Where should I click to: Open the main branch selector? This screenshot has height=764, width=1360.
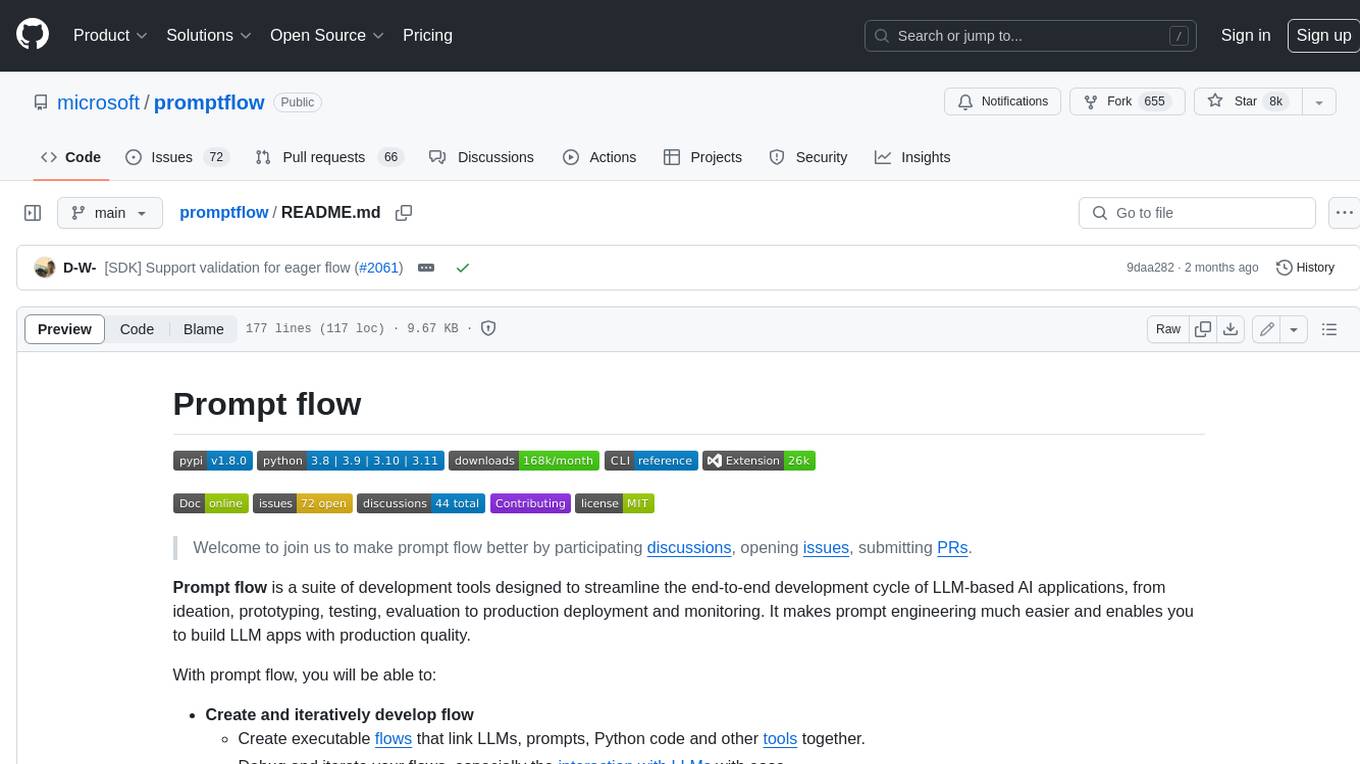pos(109,213)
